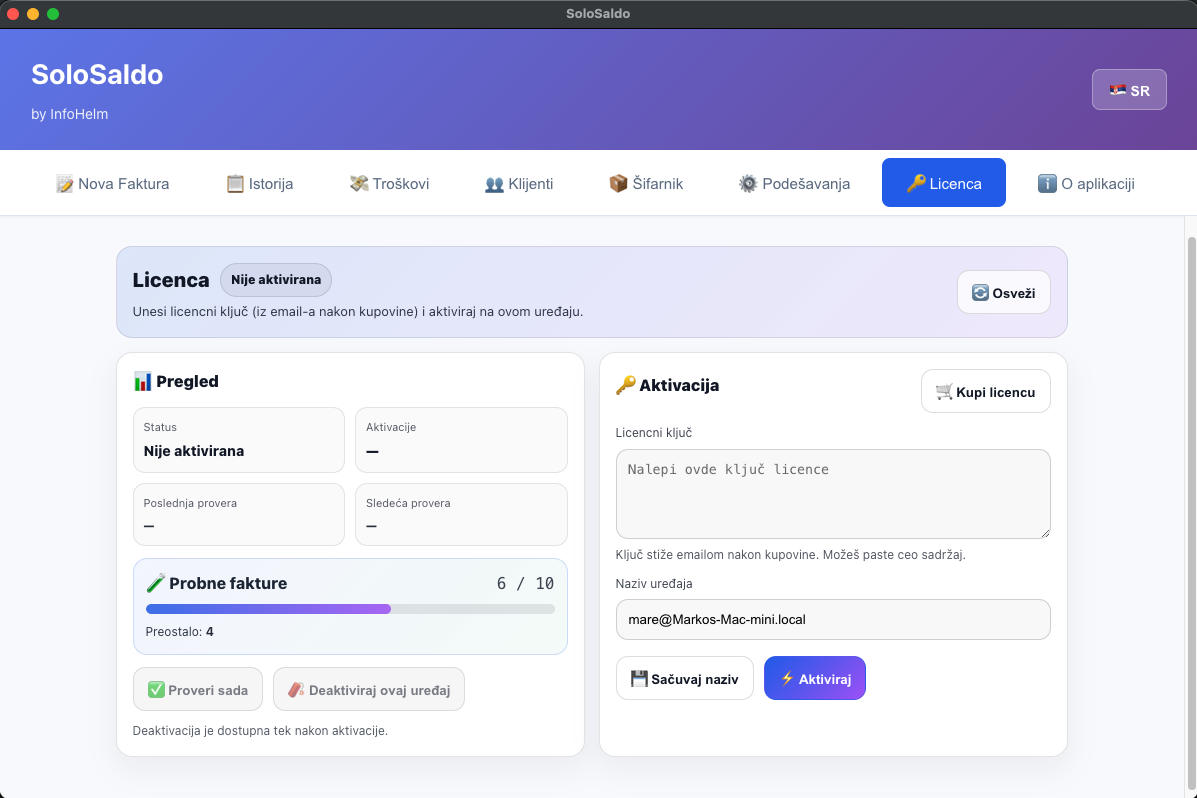Click the Osveži button
The height and width of the screenshot is (798, 1197).
[1003, 292]
